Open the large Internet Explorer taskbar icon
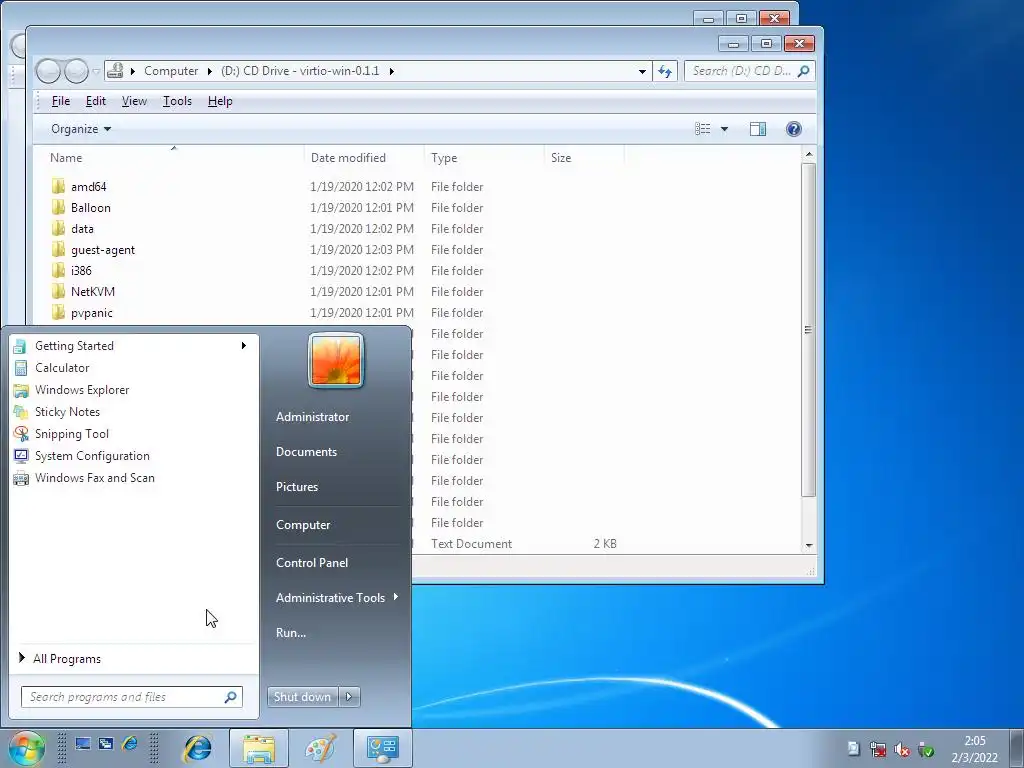Screen dimensions: 1024x768 point(197,748)
